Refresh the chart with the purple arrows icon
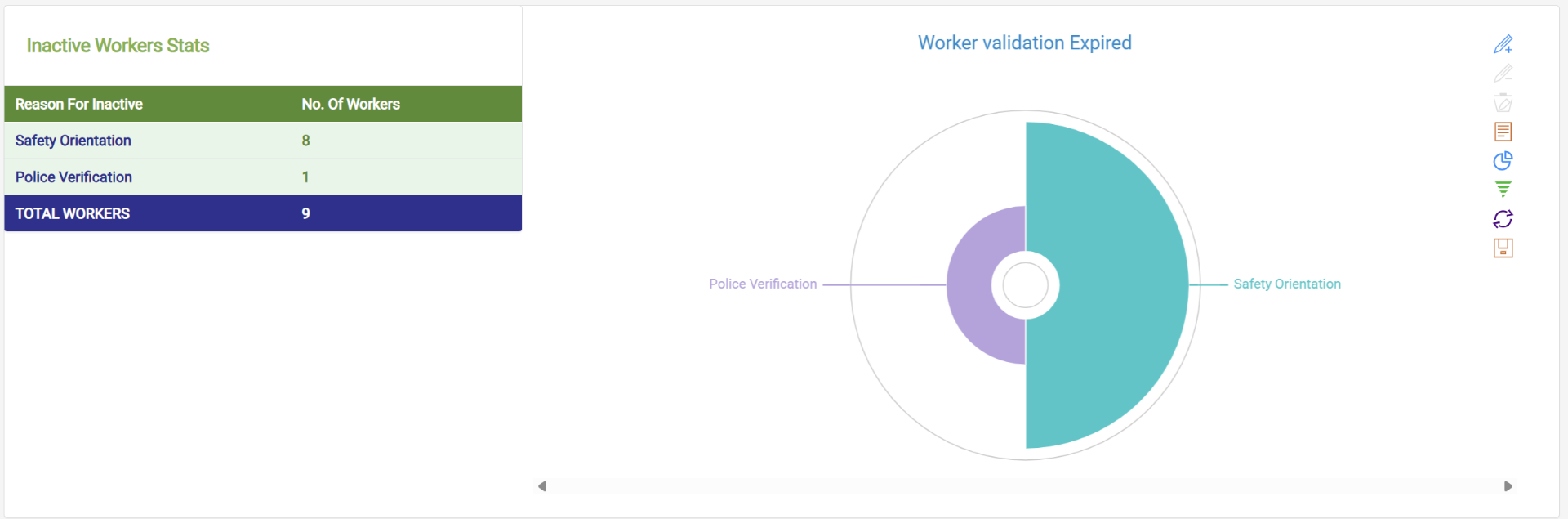 tap(1503, 219)
